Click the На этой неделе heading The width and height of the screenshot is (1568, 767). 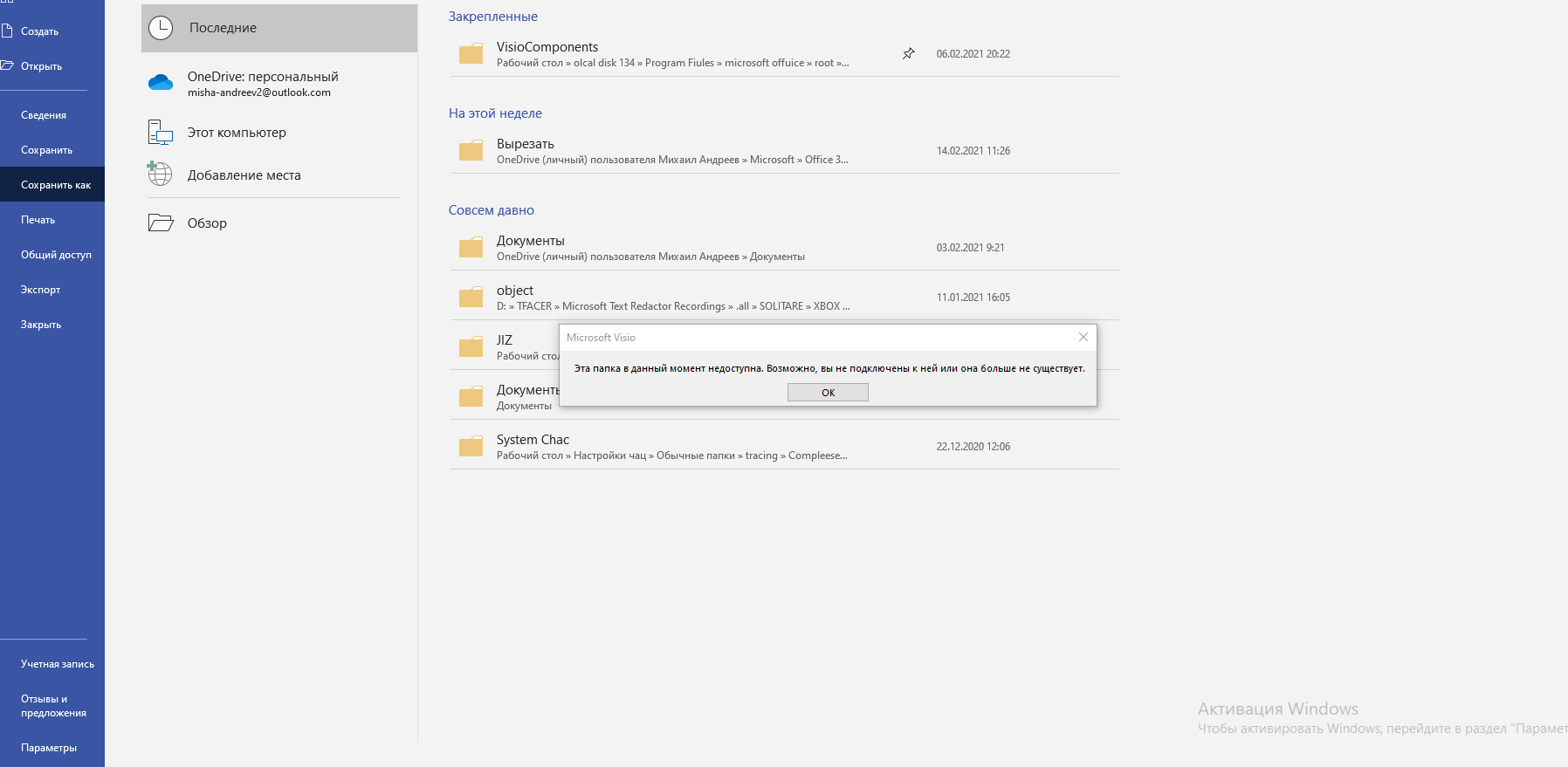[x=495, y=113]
